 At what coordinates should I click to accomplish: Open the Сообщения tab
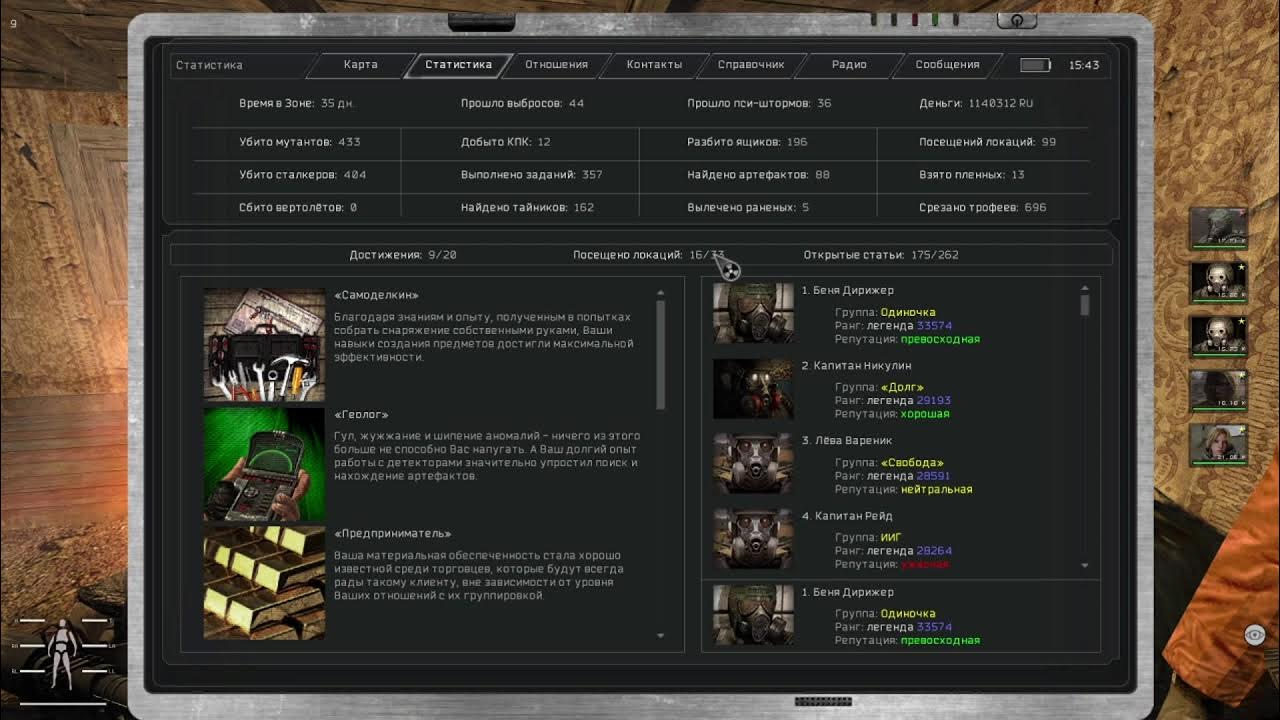click(x=947, y=65)
